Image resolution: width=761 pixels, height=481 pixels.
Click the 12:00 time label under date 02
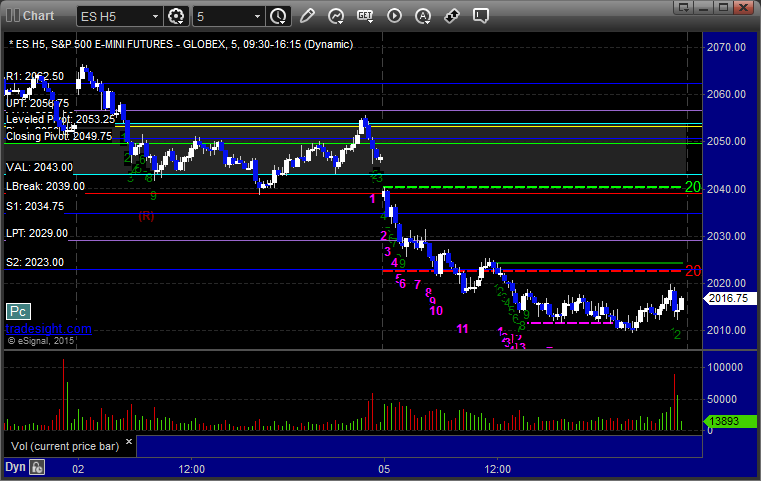tap(192, 469)
